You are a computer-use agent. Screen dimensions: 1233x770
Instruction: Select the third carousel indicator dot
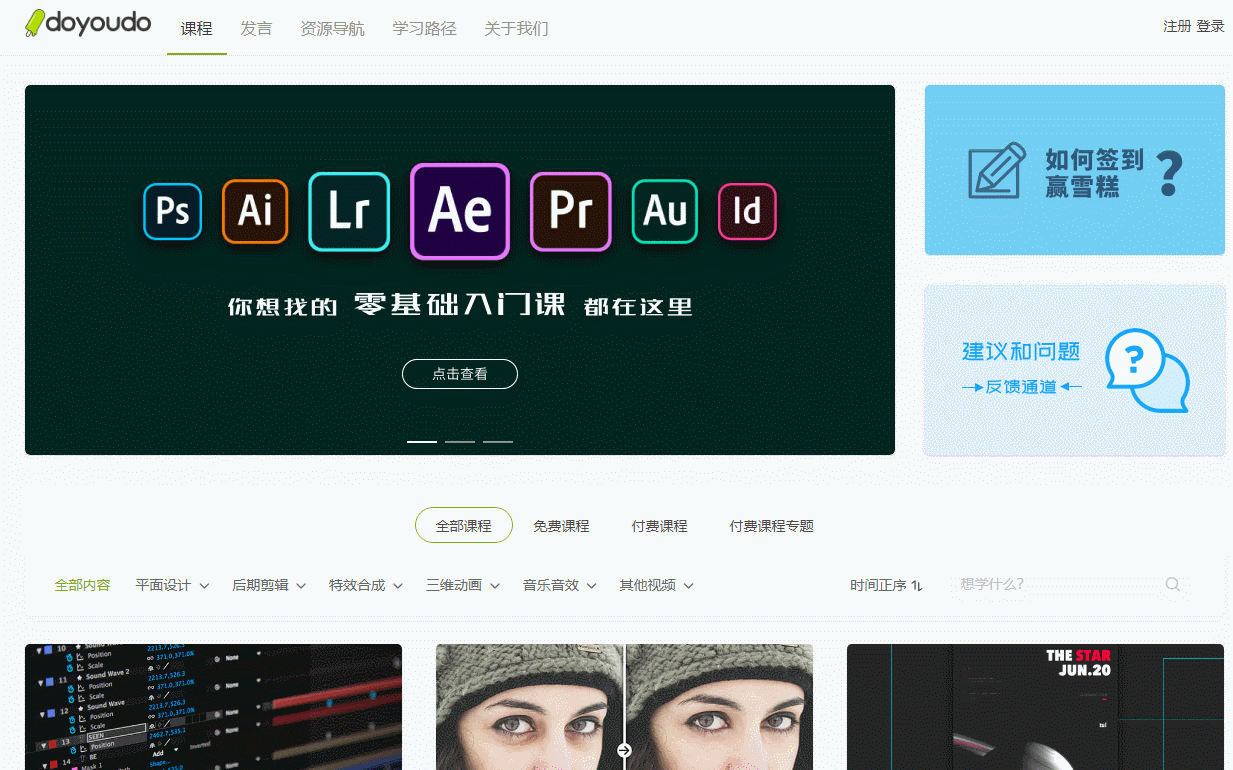click(497, 441)
